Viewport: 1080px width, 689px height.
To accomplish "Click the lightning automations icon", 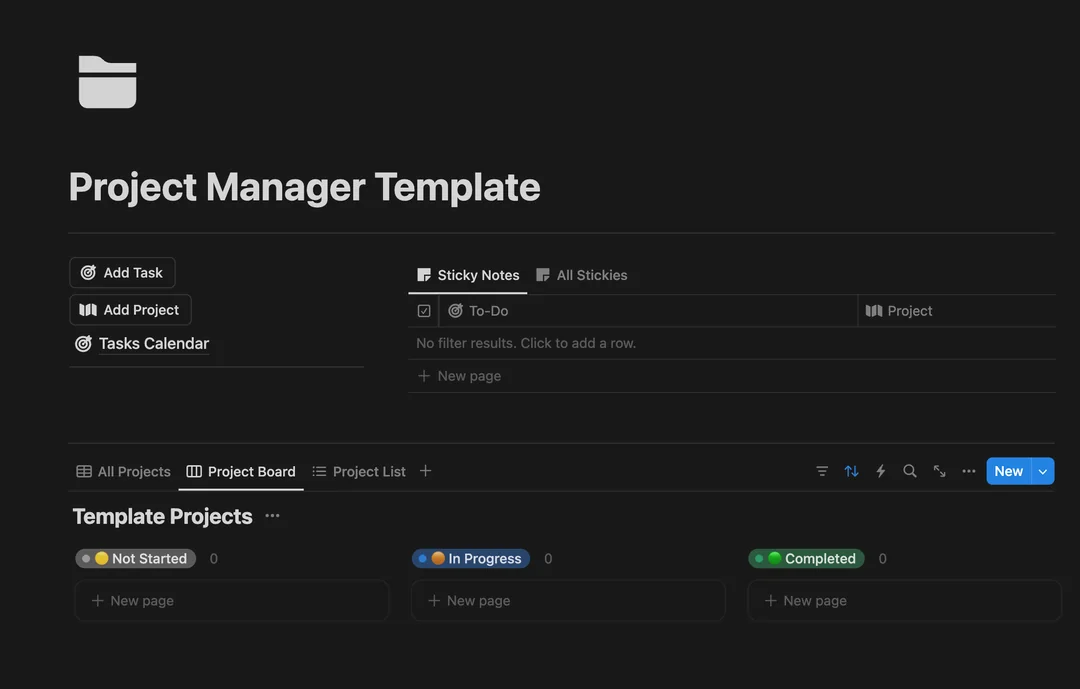I will pos(880,471).
